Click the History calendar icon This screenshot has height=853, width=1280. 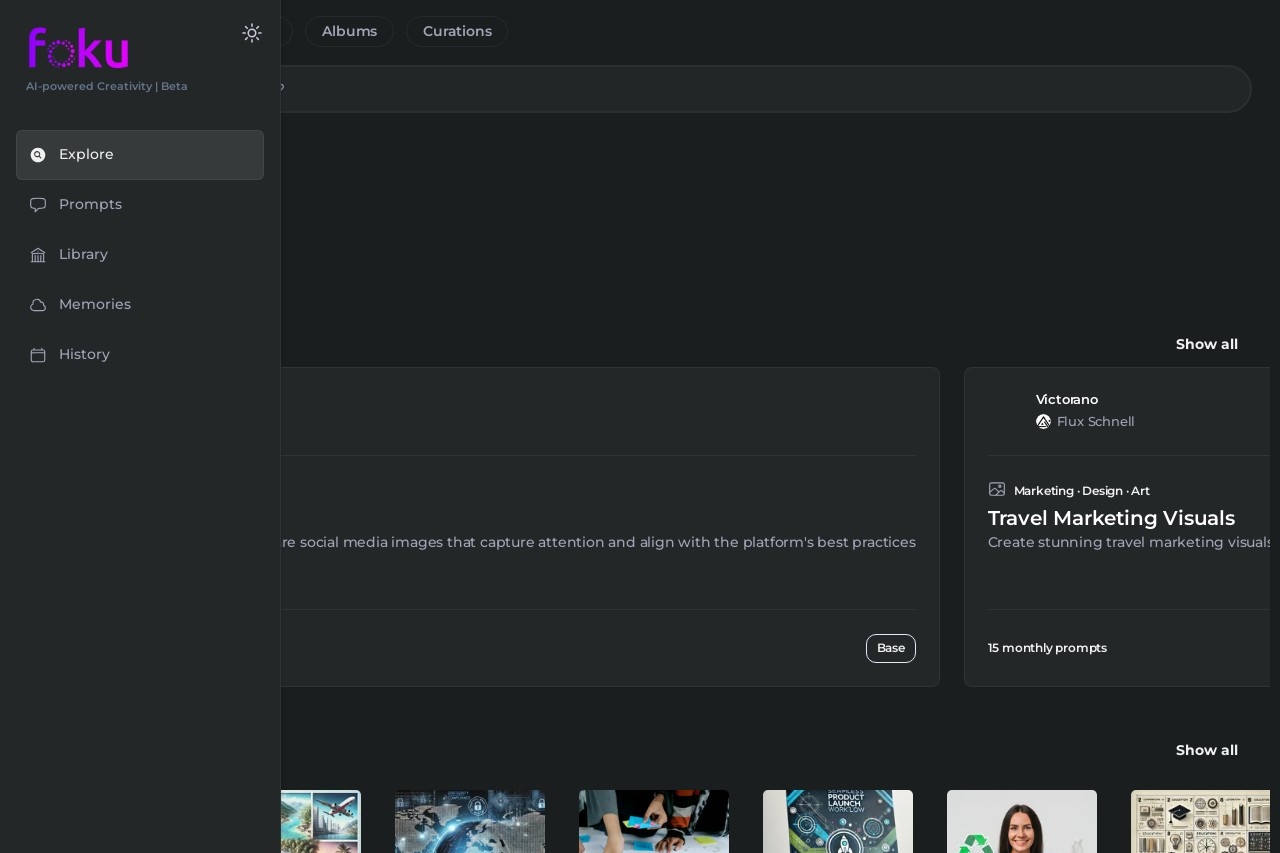[x=38, y=355]
